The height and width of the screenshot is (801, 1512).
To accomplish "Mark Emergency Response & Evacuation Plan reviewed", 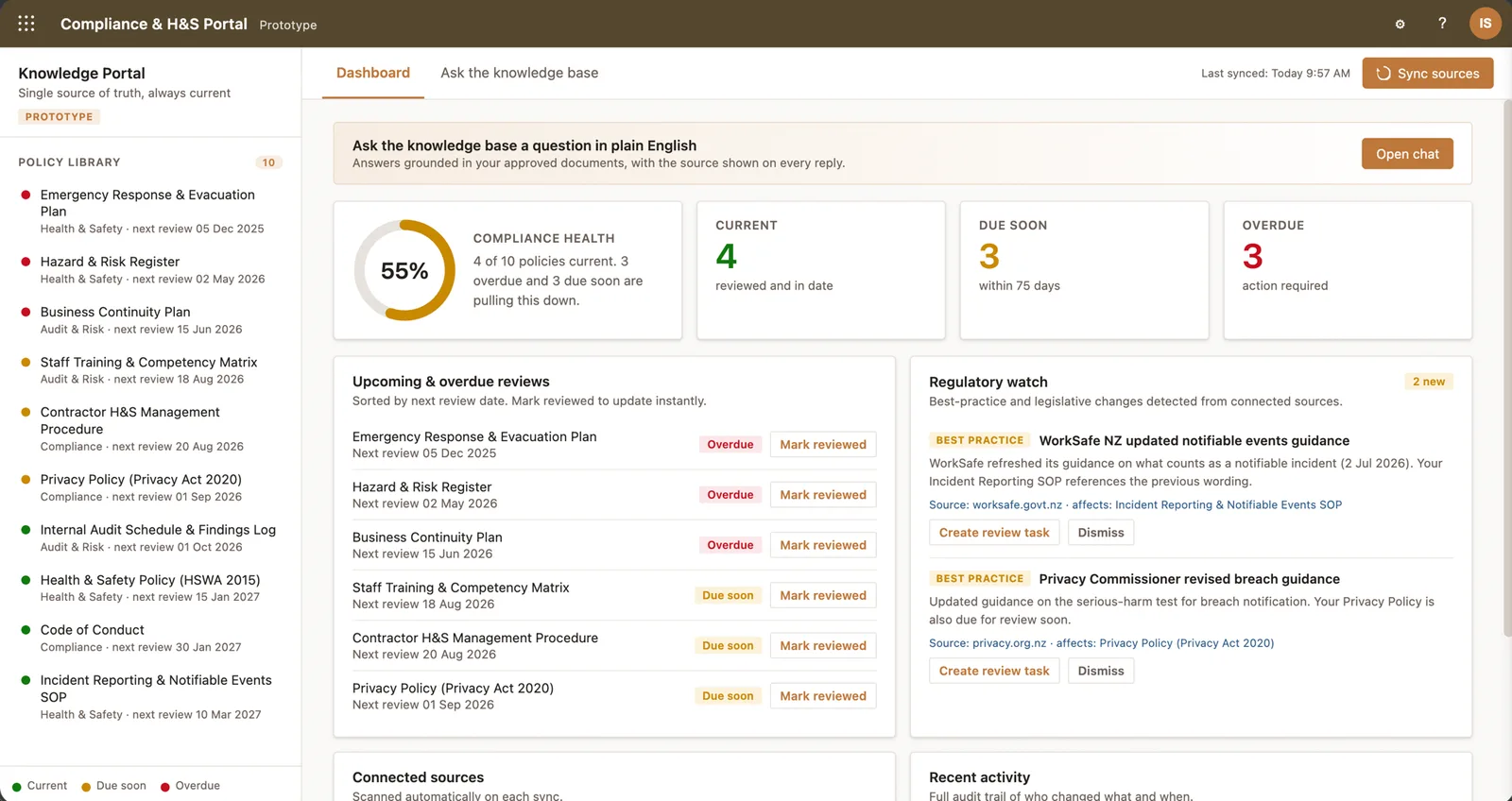I will pos(823,445).
